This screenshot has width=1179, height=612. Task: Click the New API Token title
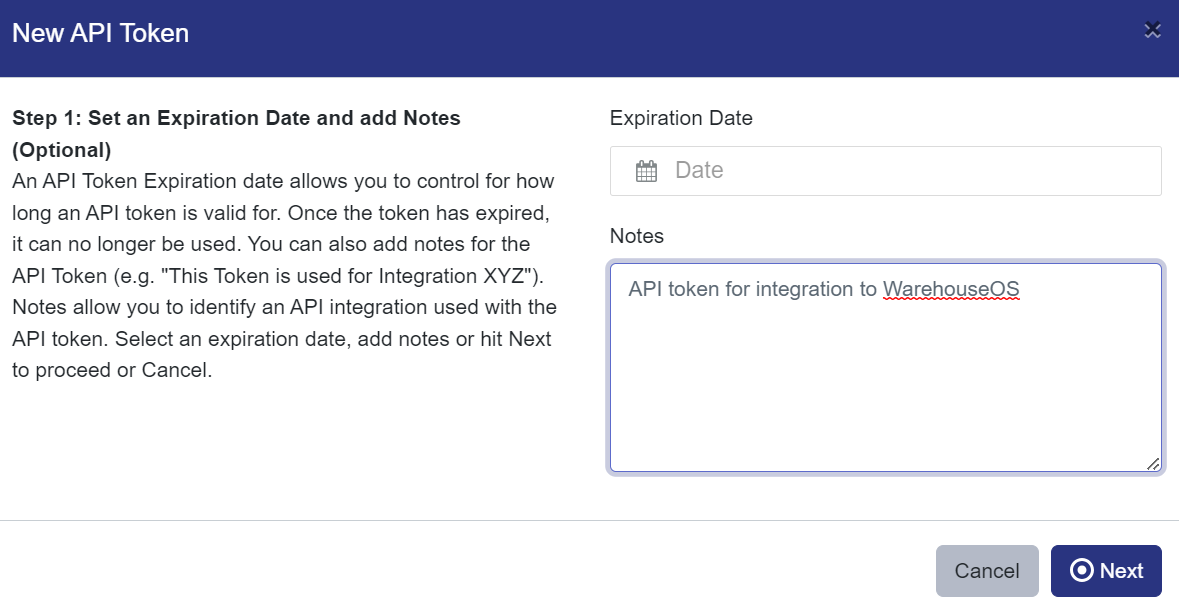pyautogui.click(x=100, y=33)
